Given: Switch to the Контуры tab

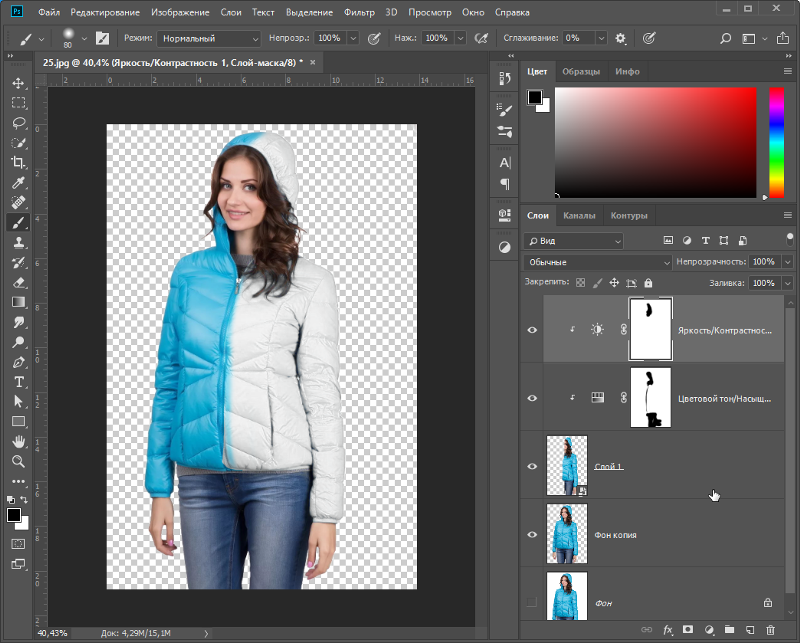Looking at the screenshot, I should 629,215.
